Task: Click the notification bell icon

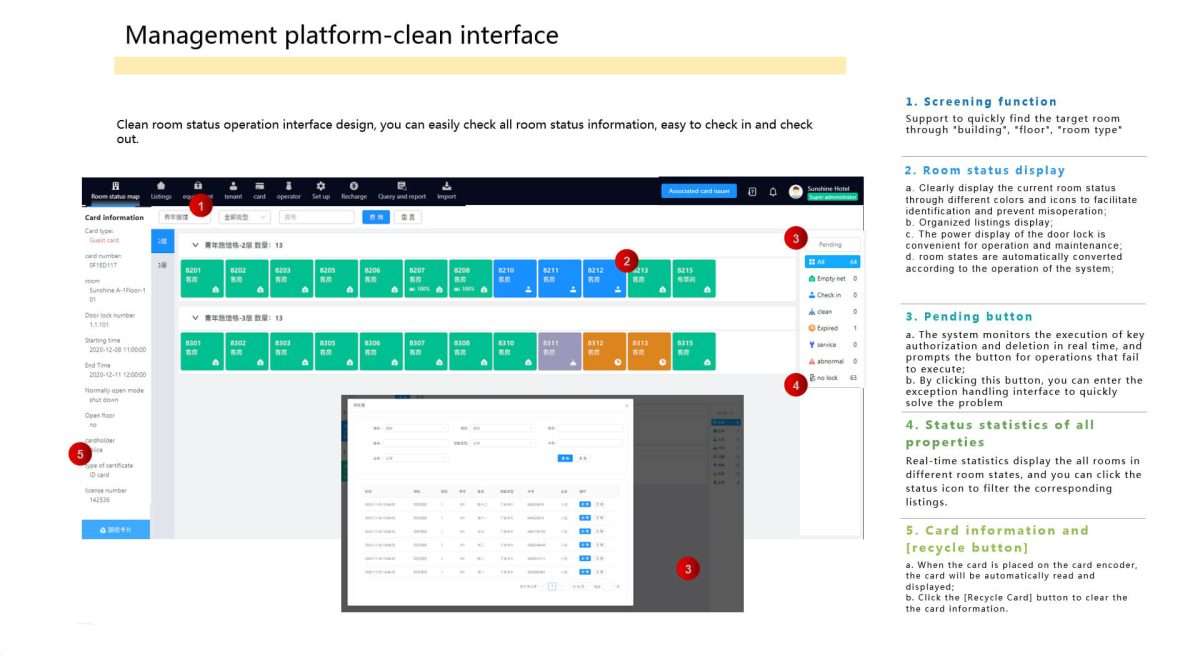Action: 773,191
